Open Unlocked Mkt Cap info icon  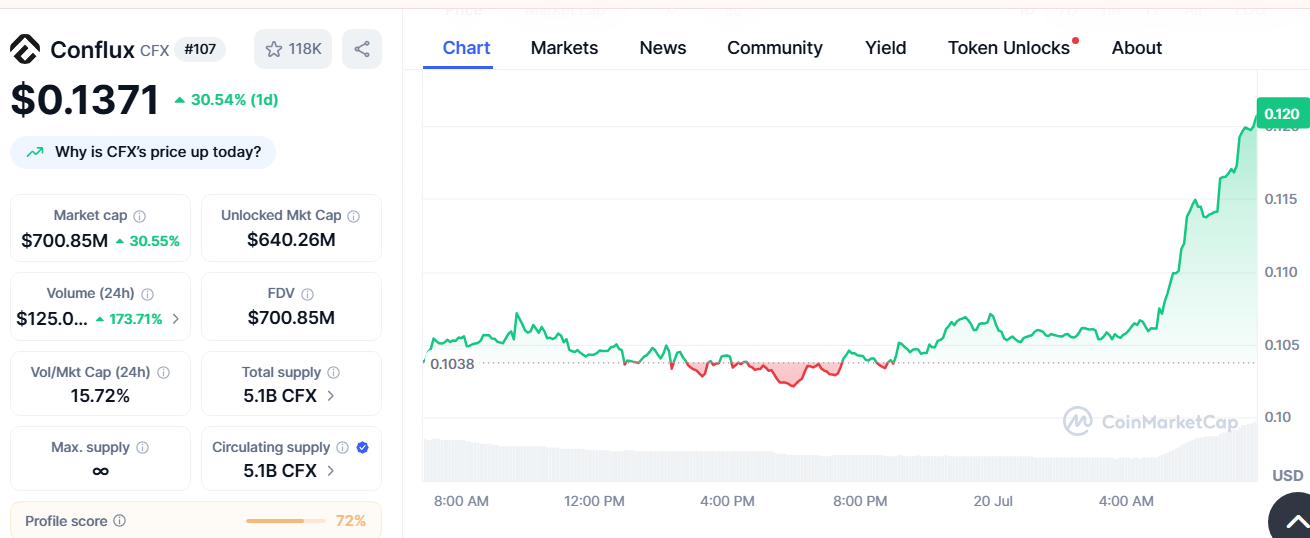coord(354,216)
